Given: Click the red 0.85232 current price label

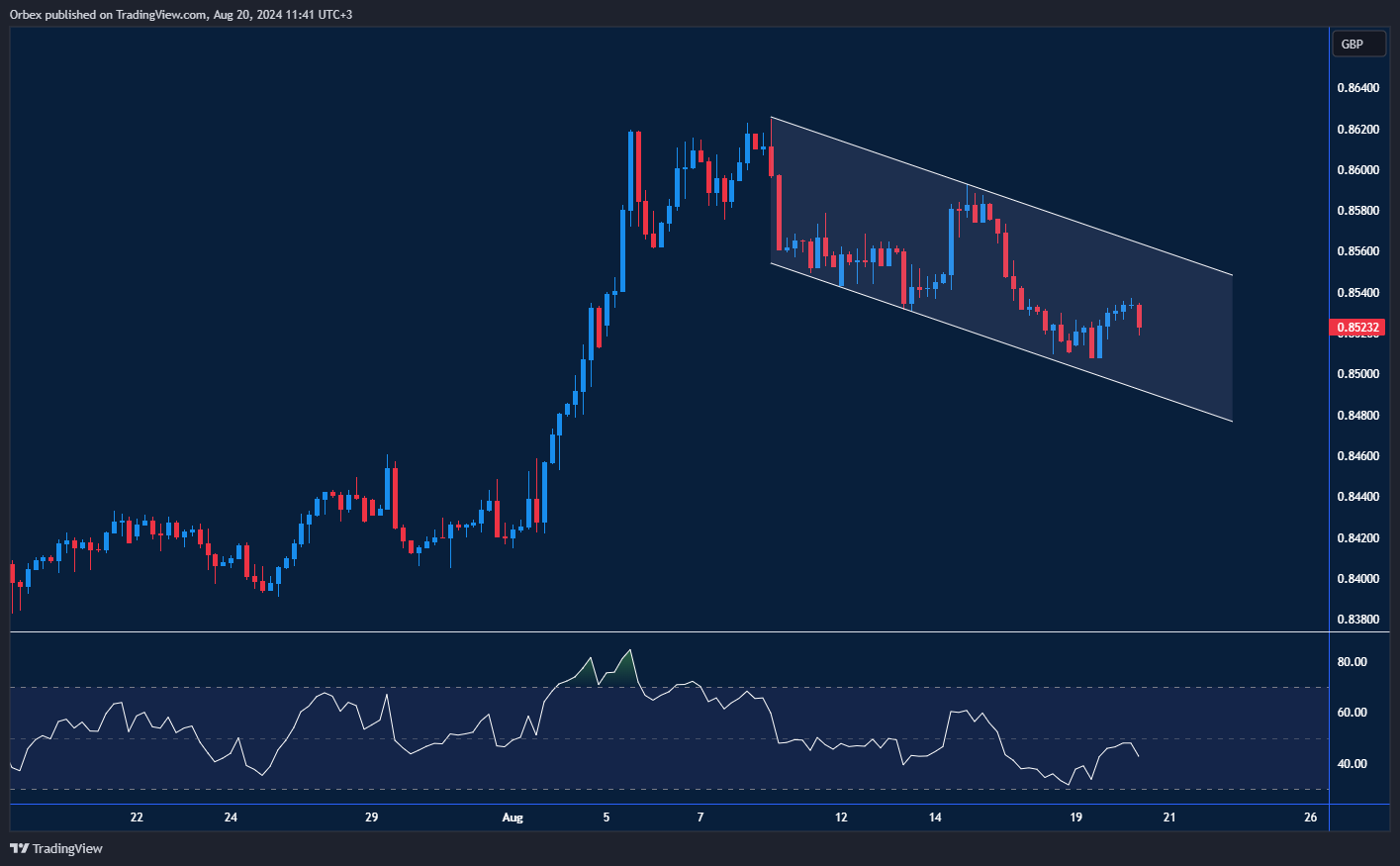Looking at the screenshot, I should pos(1359,327).
